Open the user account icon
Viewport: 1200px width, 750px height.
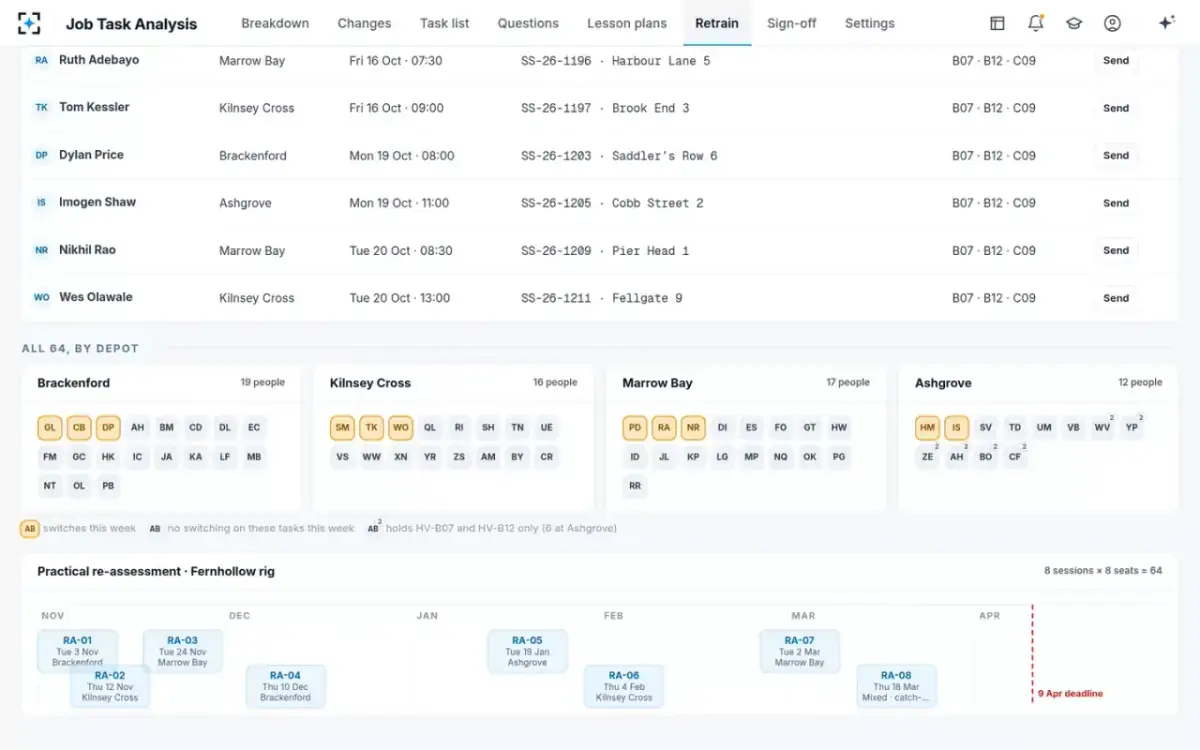(x=1112, y=23)
